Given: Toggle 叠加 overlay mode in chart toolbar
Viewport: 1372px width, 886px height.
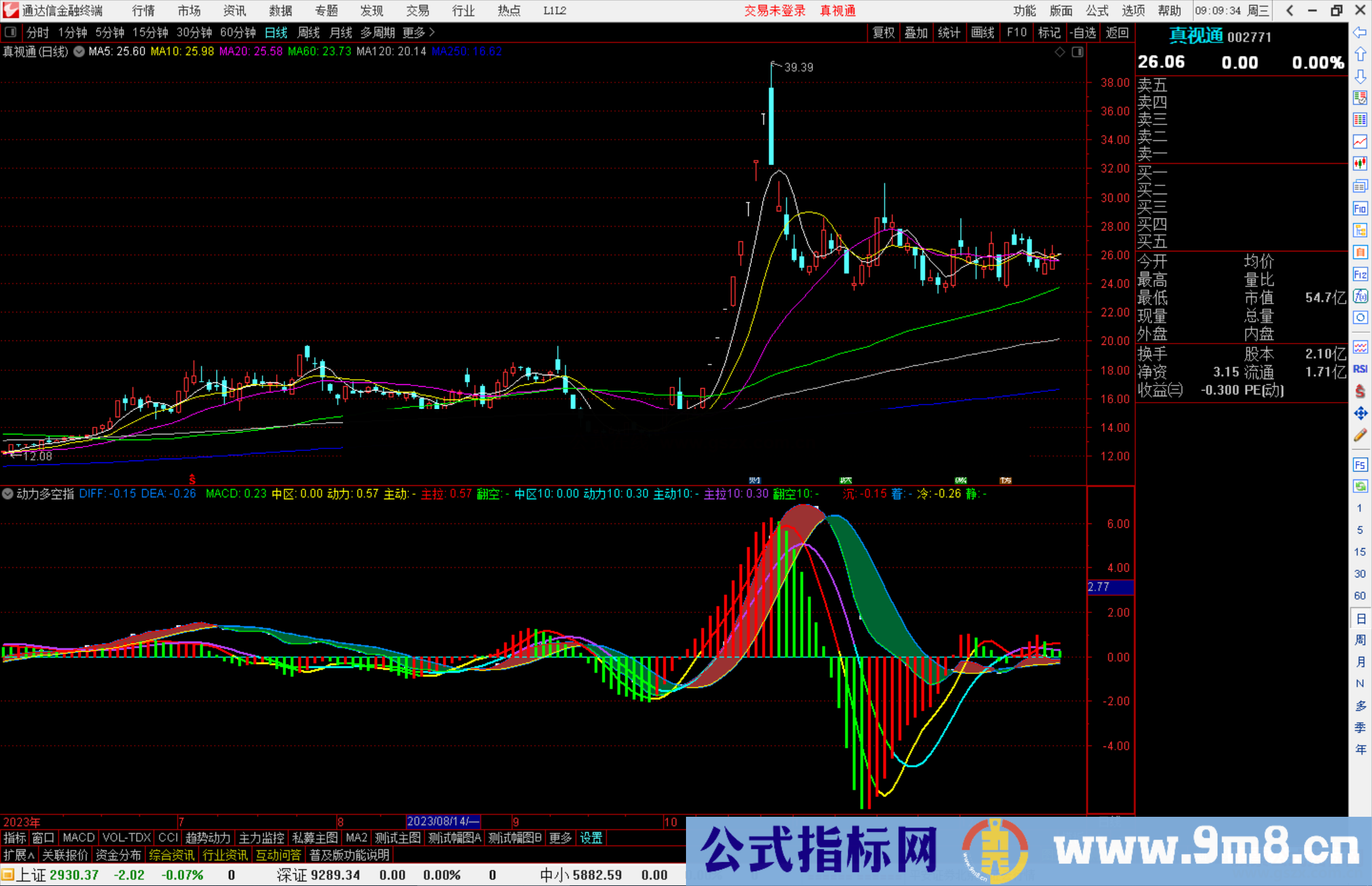Looking at the screenshot, I should pyautogui.click(x=917, y=32).
